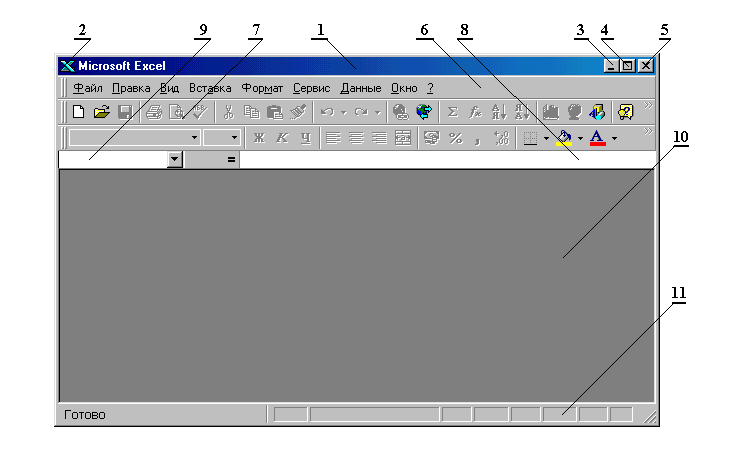Apply AutoSum with the sigma icon
Screen dimensions: 733x452
click(x=452, y=112)
